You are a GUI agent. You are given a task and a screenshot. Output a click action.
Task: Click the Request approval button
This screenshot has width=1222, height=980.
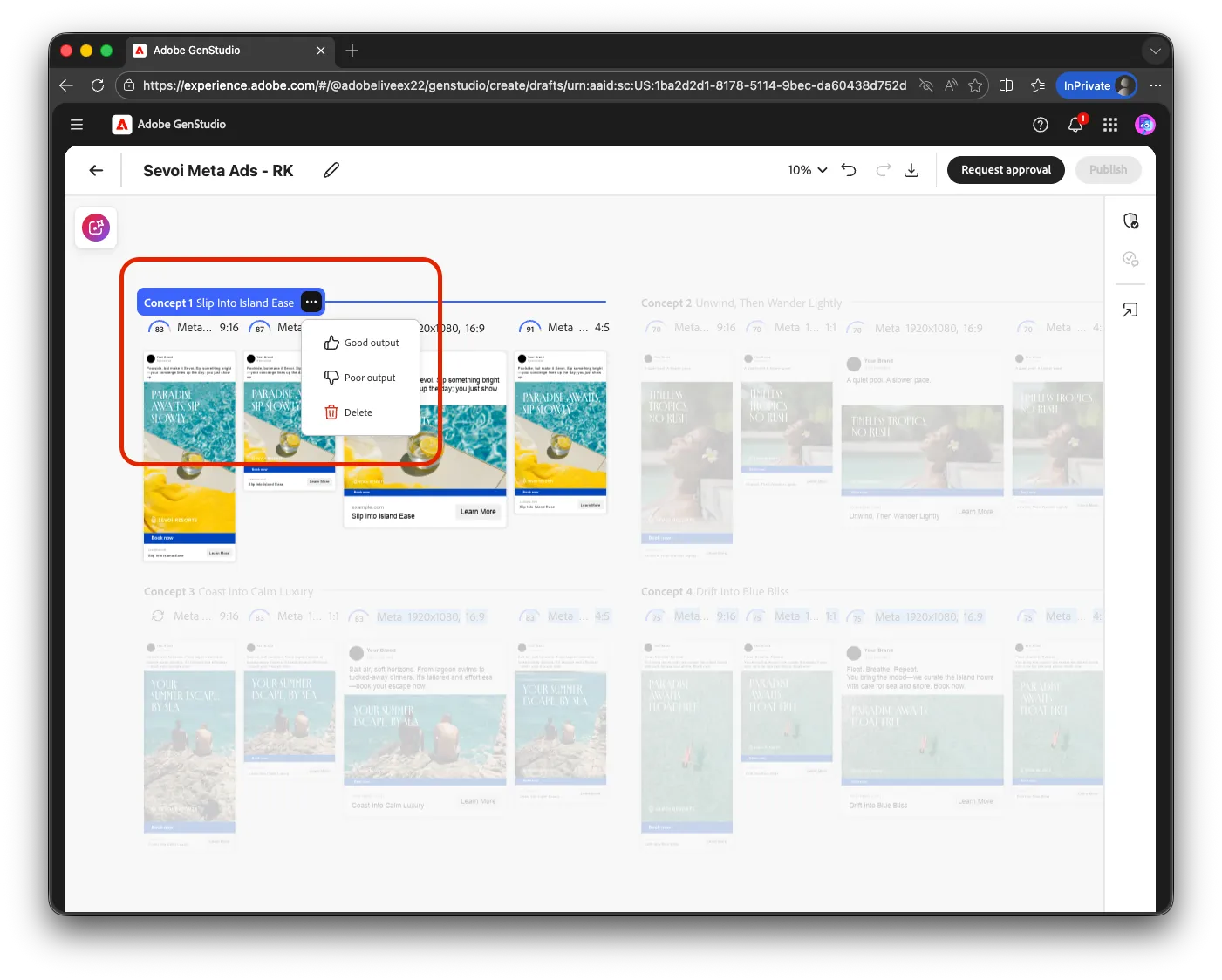click(1006, 170)
